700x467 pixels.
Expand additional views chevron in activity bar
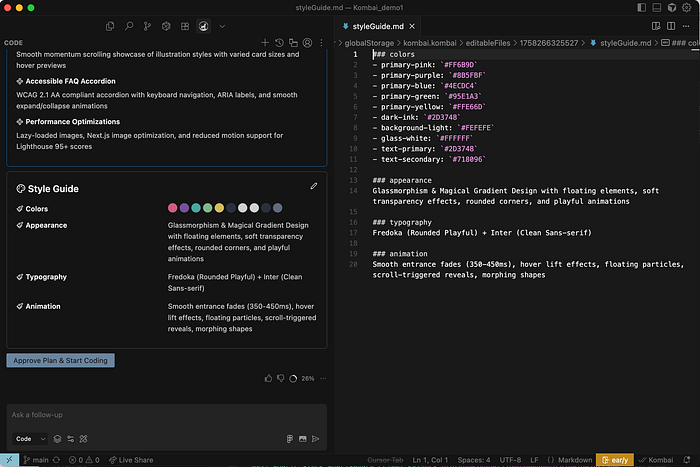tap(223, 25)
